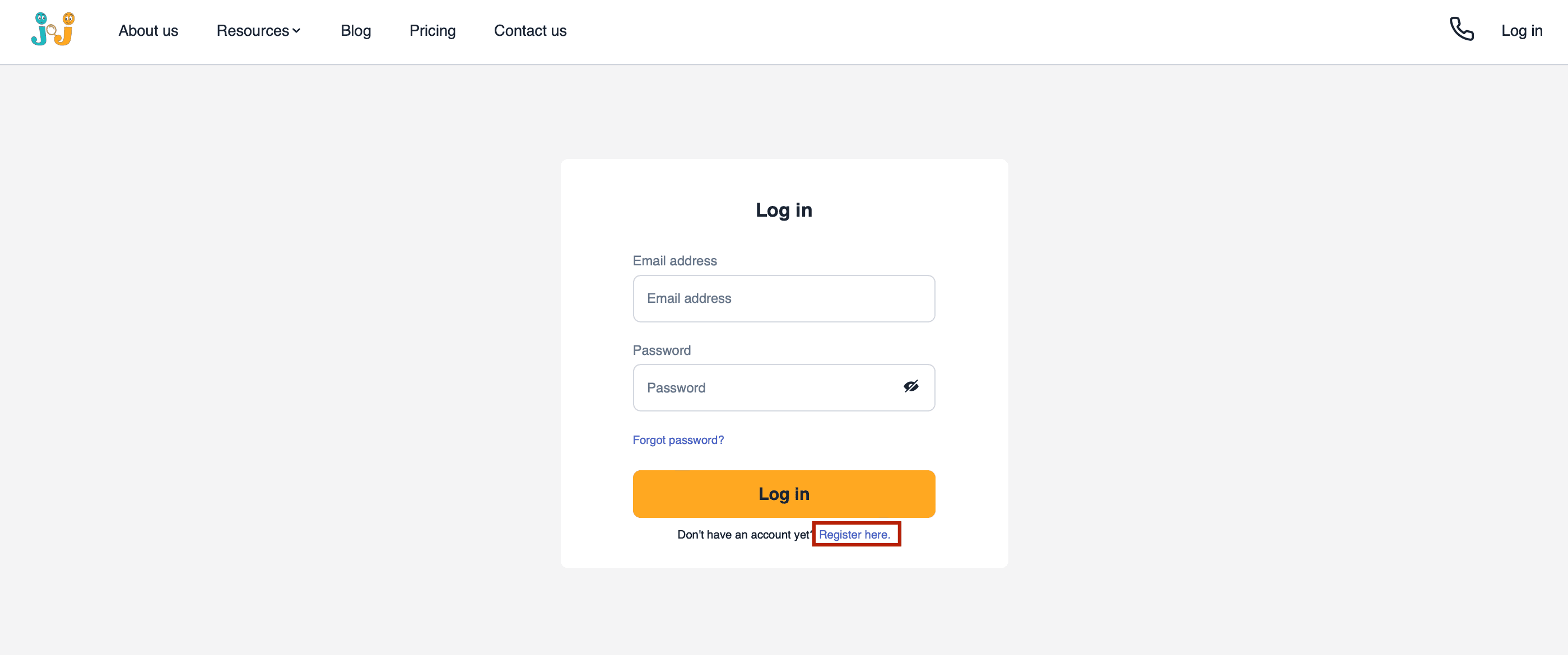1568x655 pixels.
Task: Click the Register here link
Action: tap(855, 534)
